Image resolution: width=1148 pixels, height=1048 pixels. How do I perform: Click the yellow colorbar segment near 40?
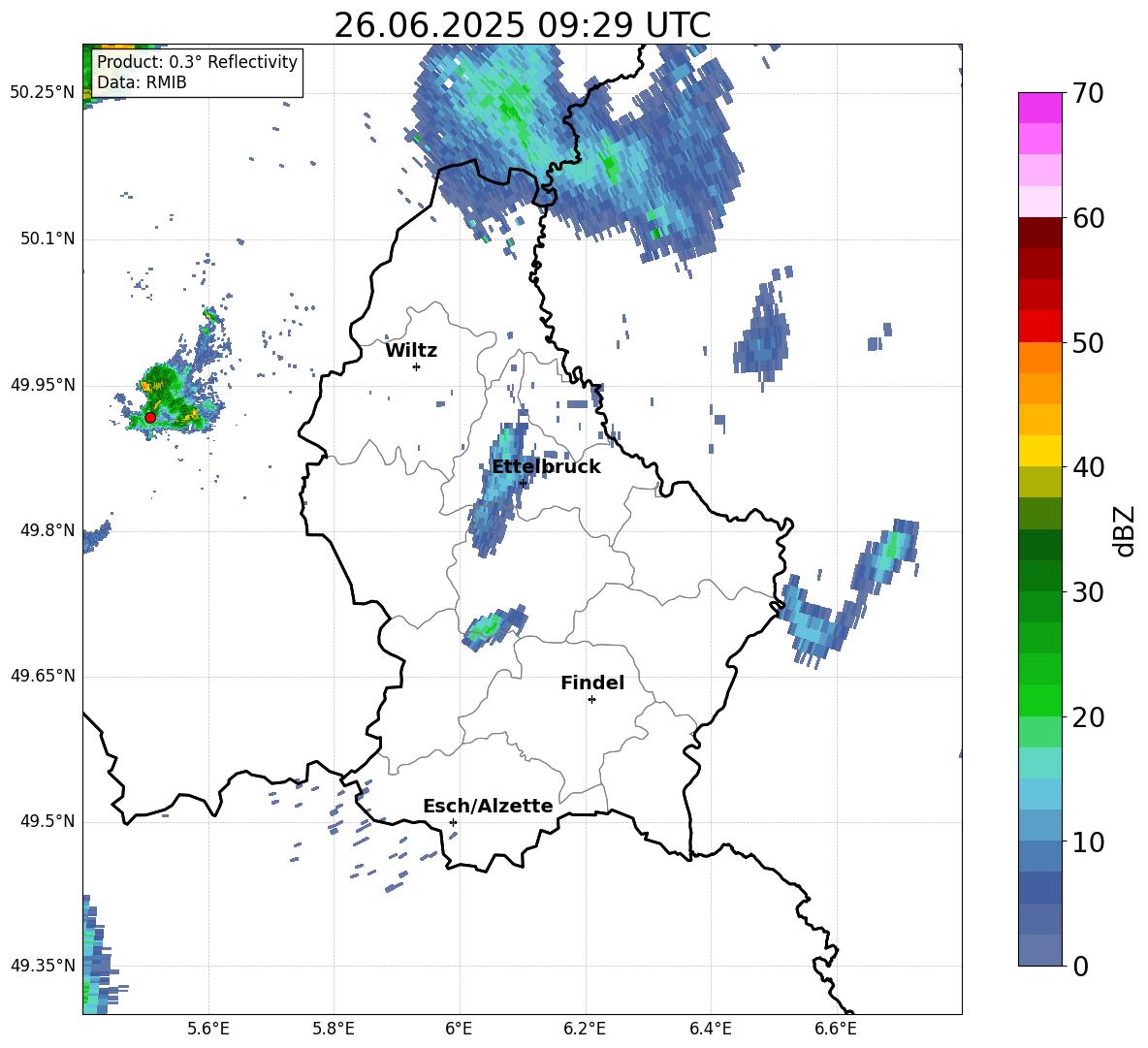(x=1039, y=451)
